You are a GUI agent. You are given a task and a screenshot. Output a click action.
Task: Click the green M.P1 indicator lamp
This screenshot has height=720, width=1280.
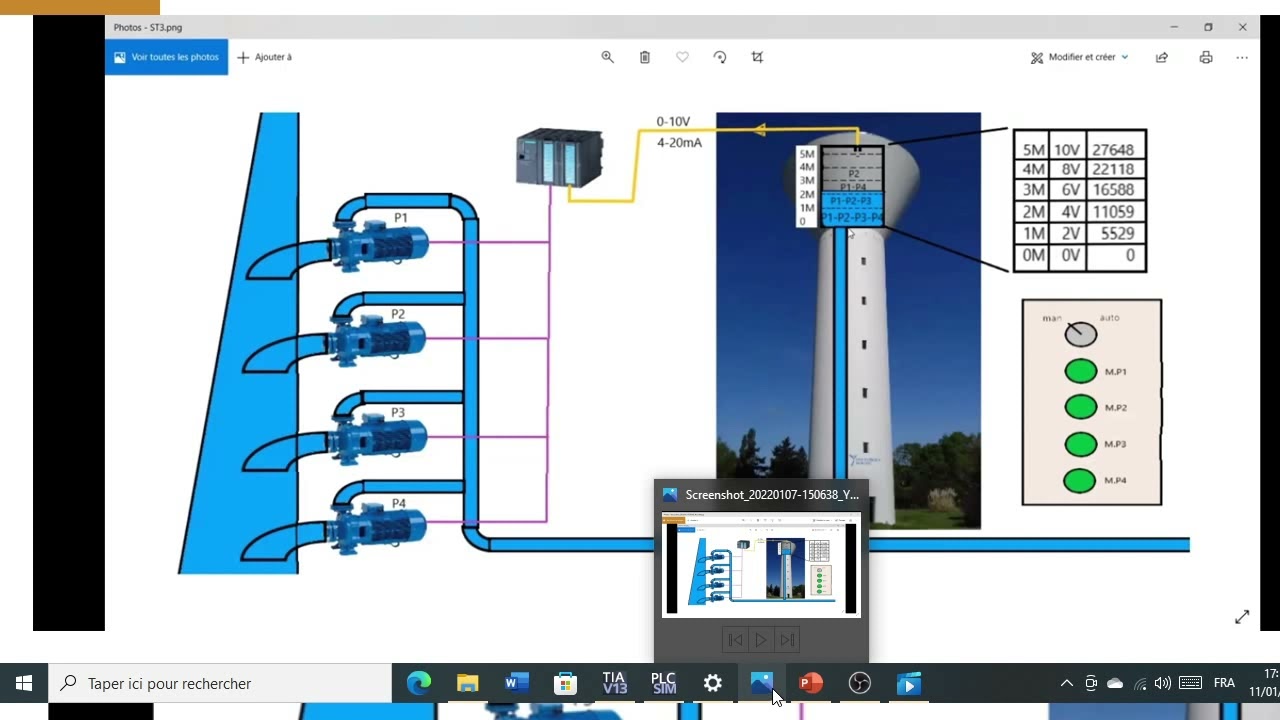[x=1081, y=372]
